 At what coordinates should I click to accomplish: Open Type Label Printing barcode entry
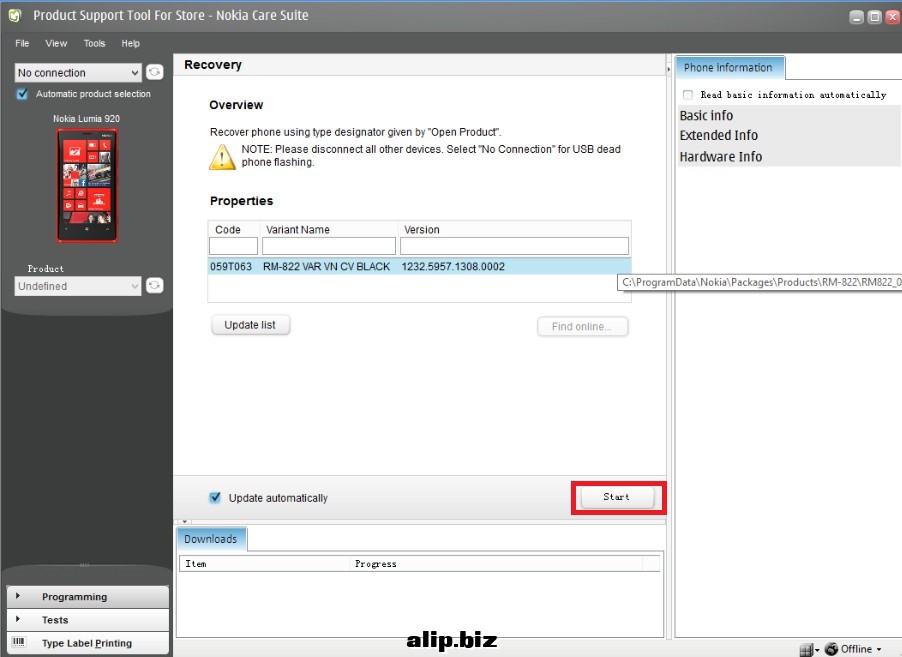pos(87,643)
